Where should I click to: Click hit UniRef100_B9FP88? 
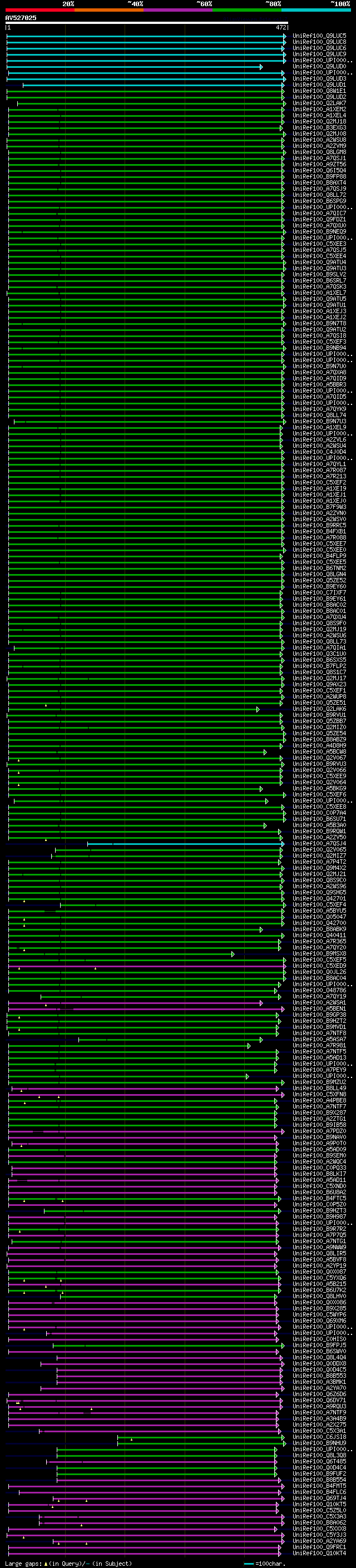(x=319, y=176)
